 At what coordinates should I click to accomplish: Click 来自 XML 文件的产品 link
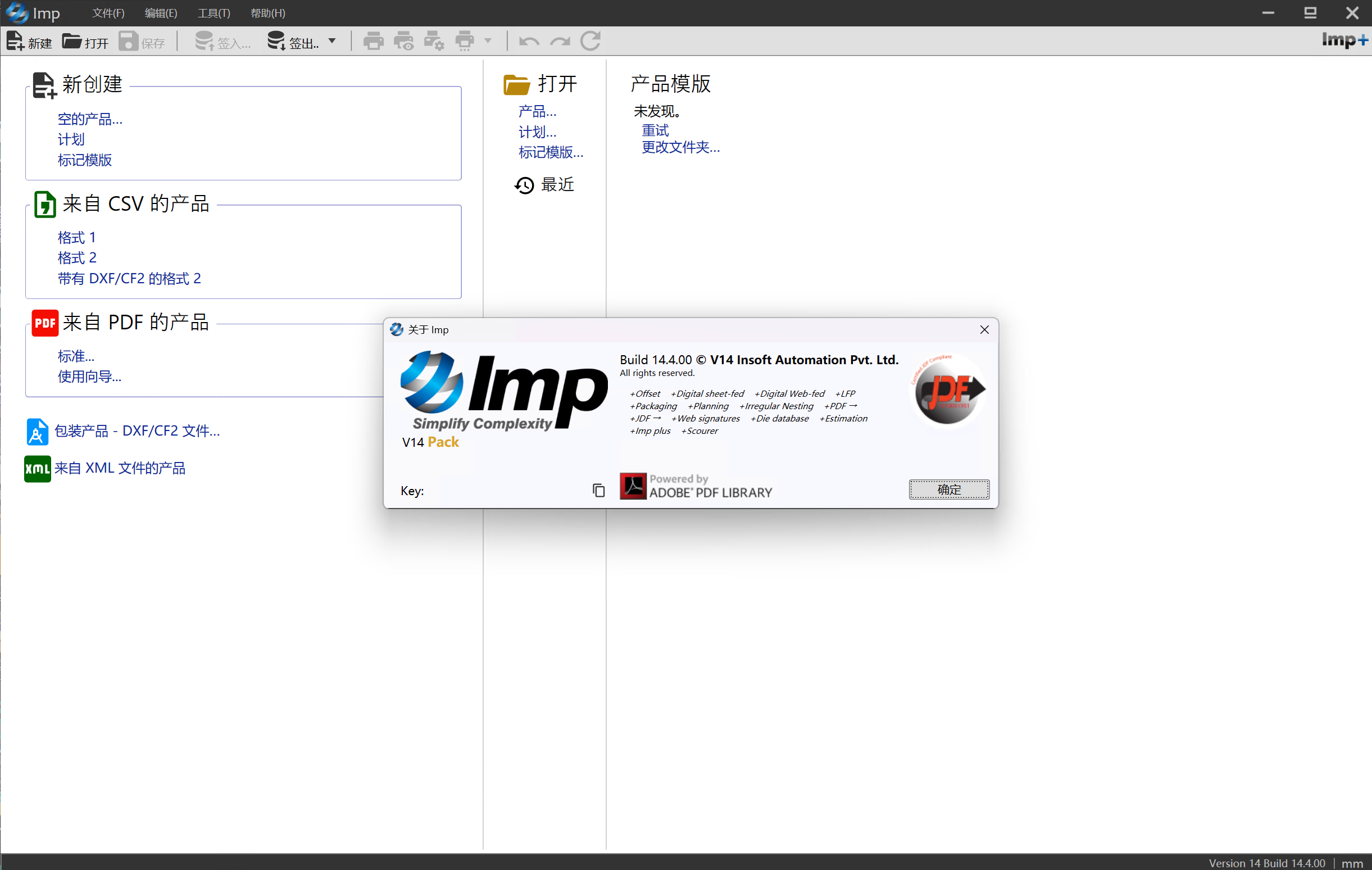pyautogui.click(x=120, y=469)
